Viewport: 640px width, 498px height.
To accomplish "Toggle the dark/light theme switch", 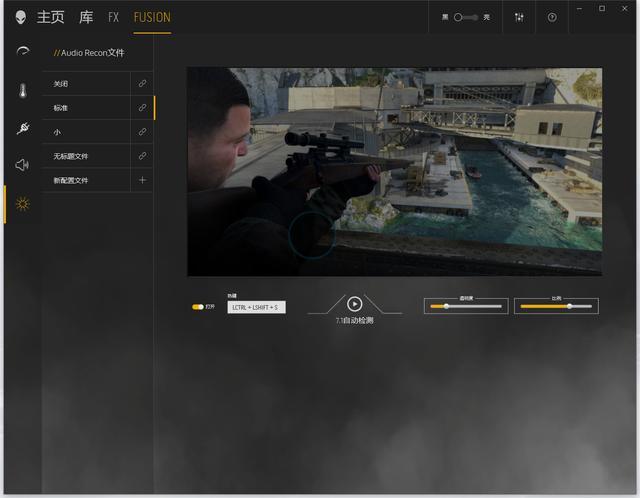I will click(466, 17).
